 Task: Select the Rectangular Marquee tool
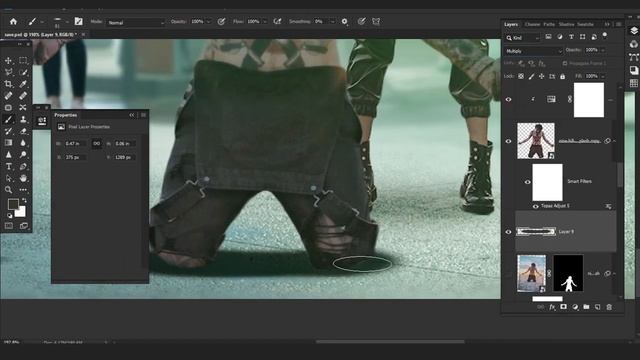23,60
